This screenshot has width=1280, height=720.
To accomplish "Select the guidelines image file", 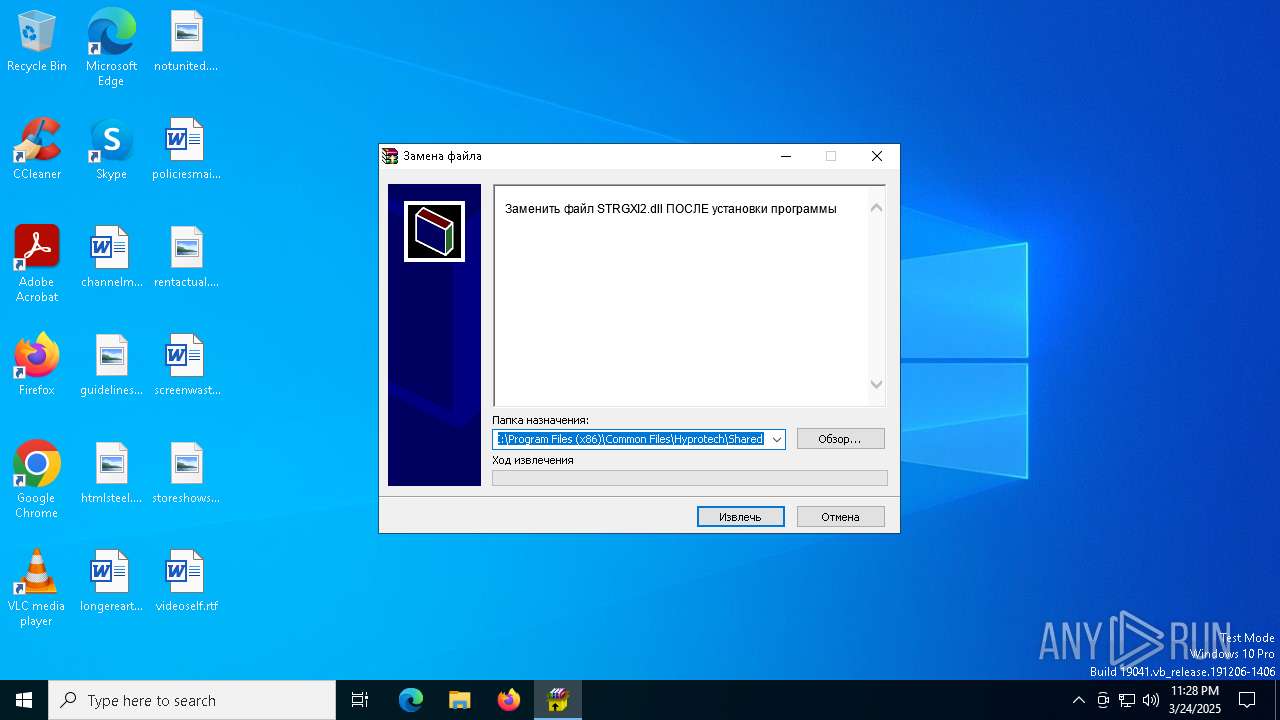I will [111, 366].
